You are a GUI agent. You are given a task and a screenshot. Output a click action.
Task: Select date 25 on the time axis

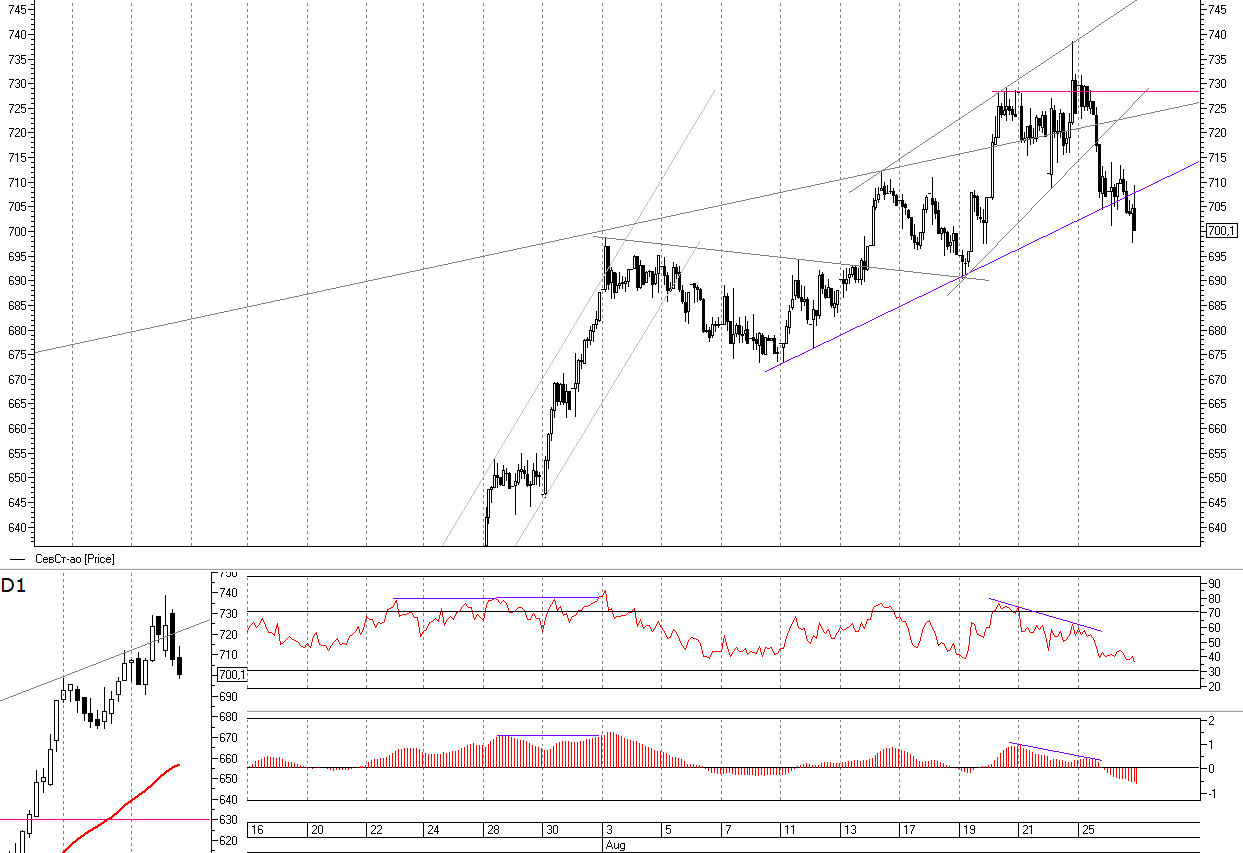(1087, 830)
